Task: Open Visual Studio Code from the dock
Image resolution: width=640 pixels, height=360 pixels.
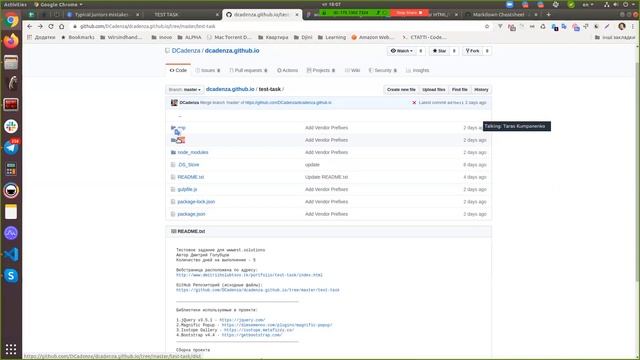Action: (11, 254)
